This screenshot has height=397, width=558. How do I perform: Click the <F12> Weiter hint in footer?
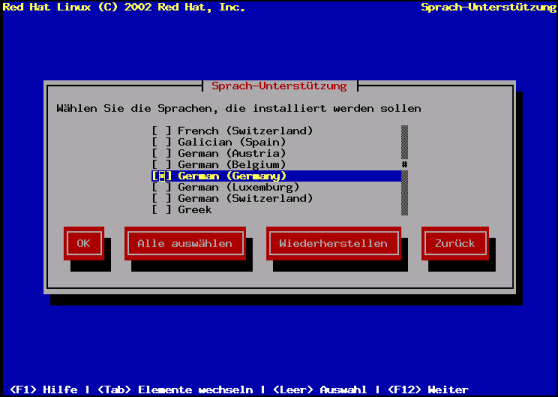[x=428, y=390]
